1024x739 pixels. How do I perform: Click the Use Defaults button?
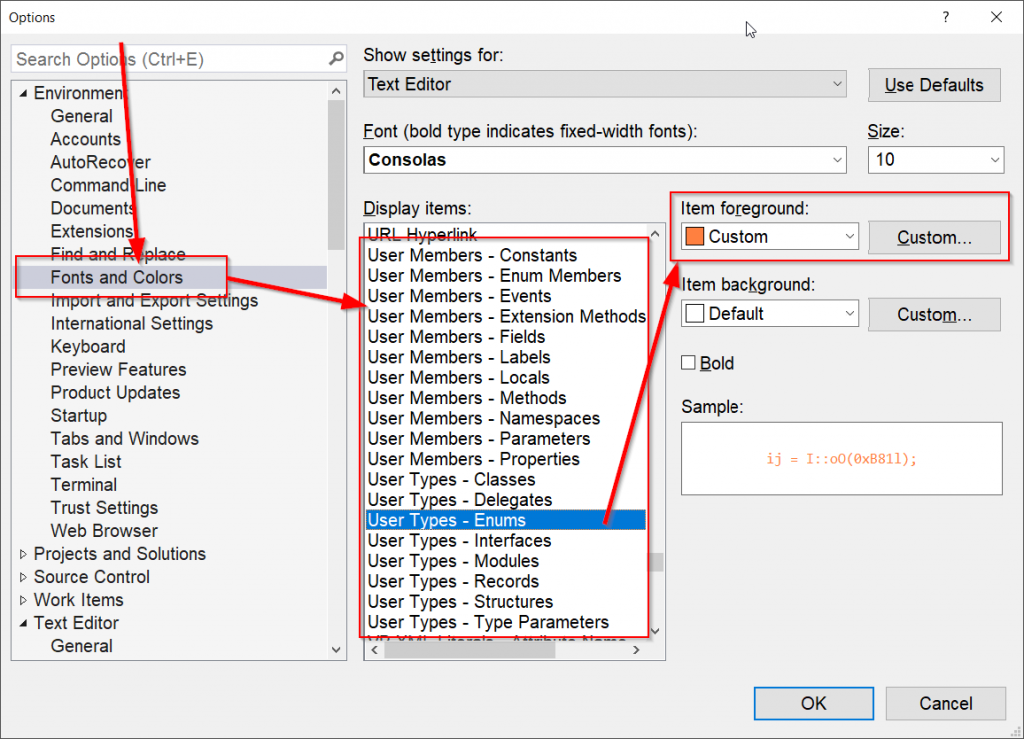pyautogui.click(x=934, y=85)
